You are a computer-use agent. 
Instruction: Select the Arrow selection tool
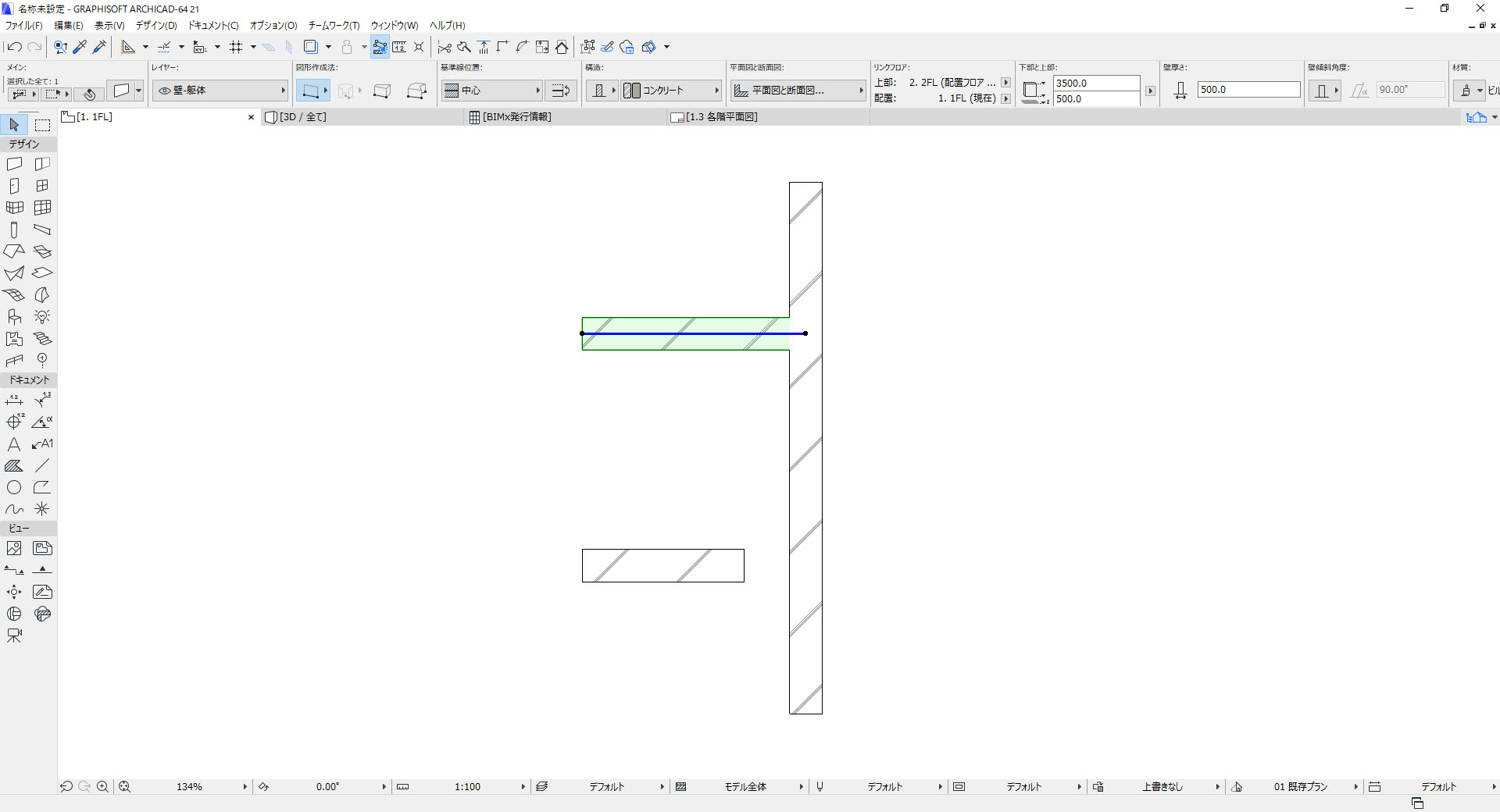14,125
